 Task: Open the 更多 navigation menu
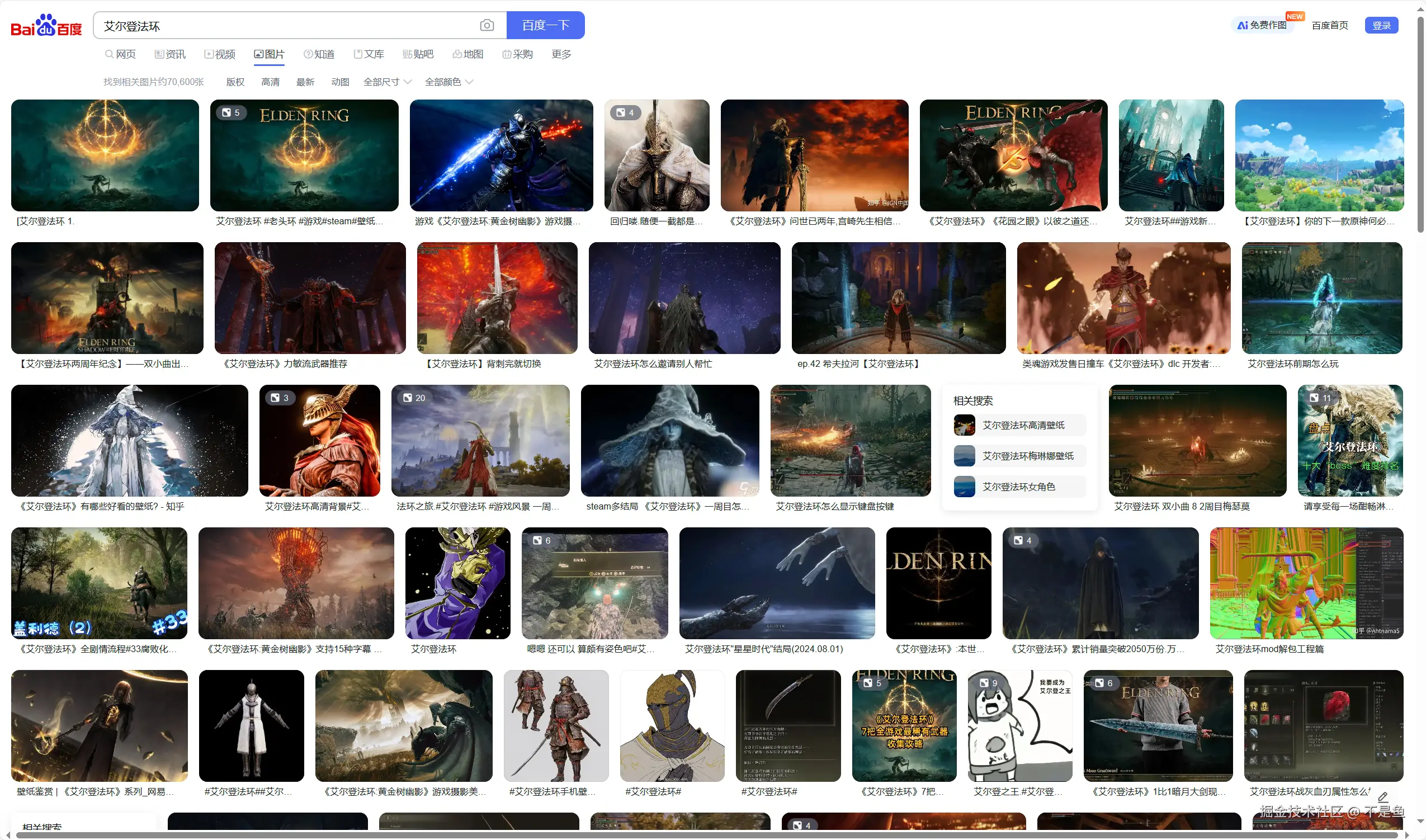click(560, 54)
